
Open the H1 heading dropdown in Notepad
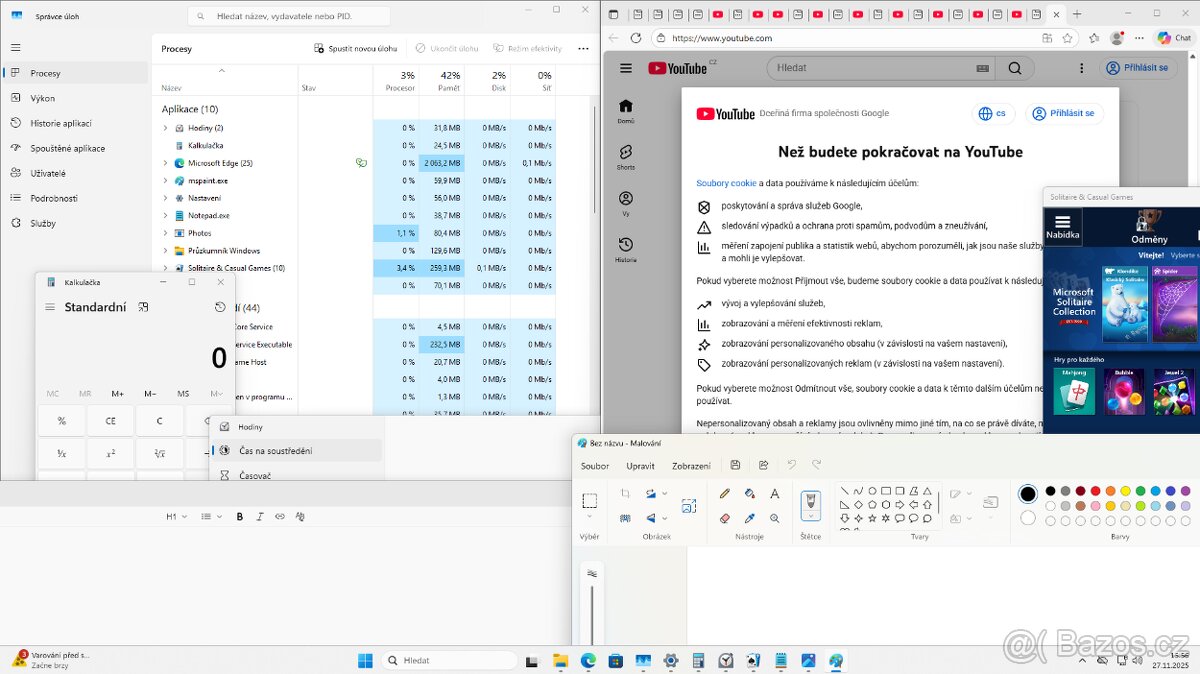pos(175,516)
